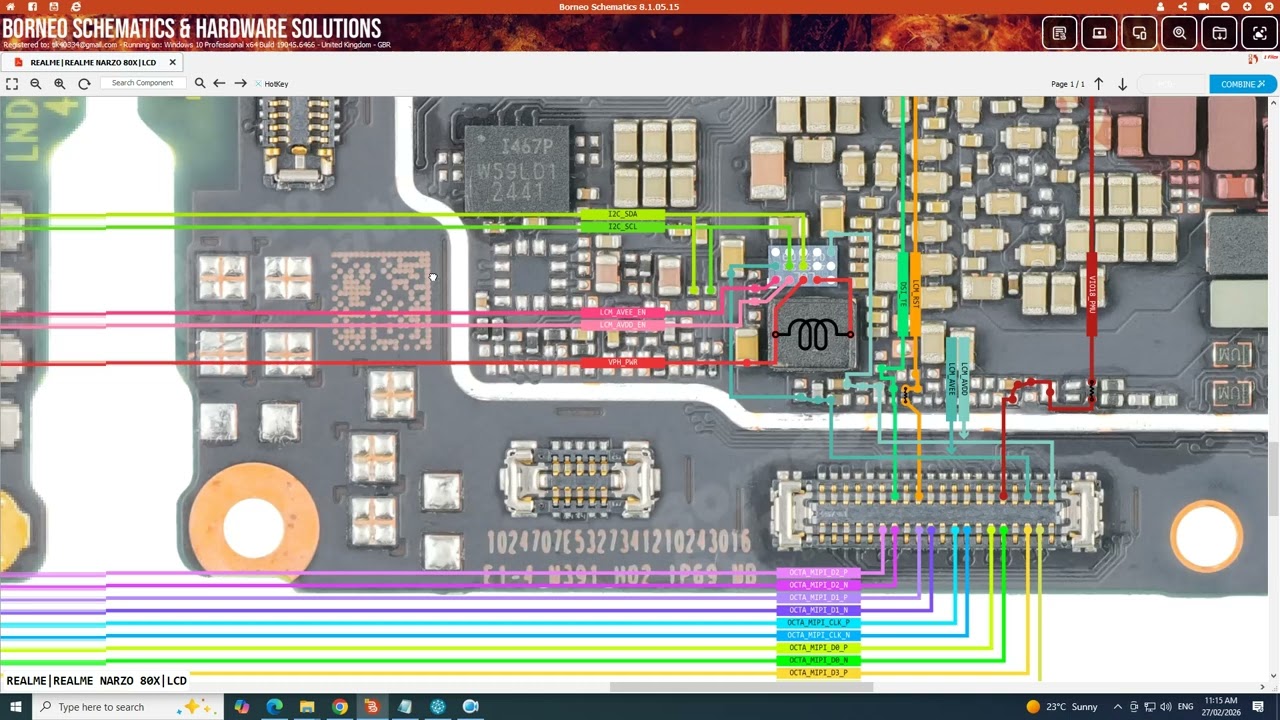Open Google Chrome from the taskbar
The height and width of the screenshot is (720, 1280).
coord(339,707)
